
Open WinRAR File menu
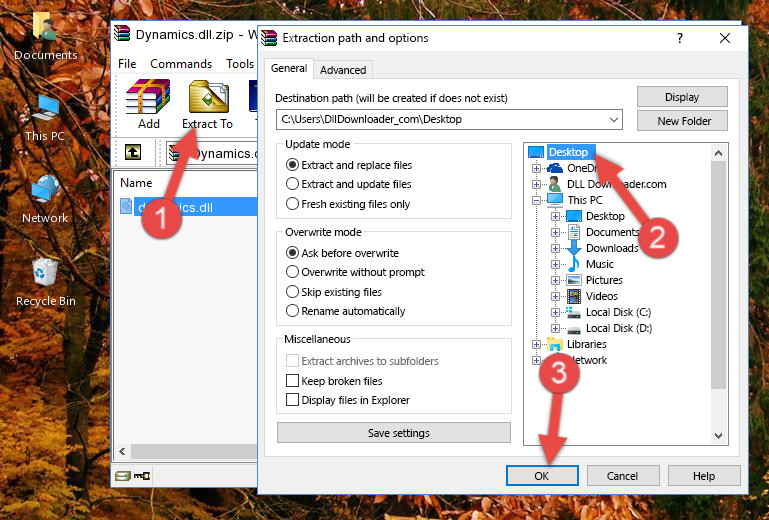127,64
